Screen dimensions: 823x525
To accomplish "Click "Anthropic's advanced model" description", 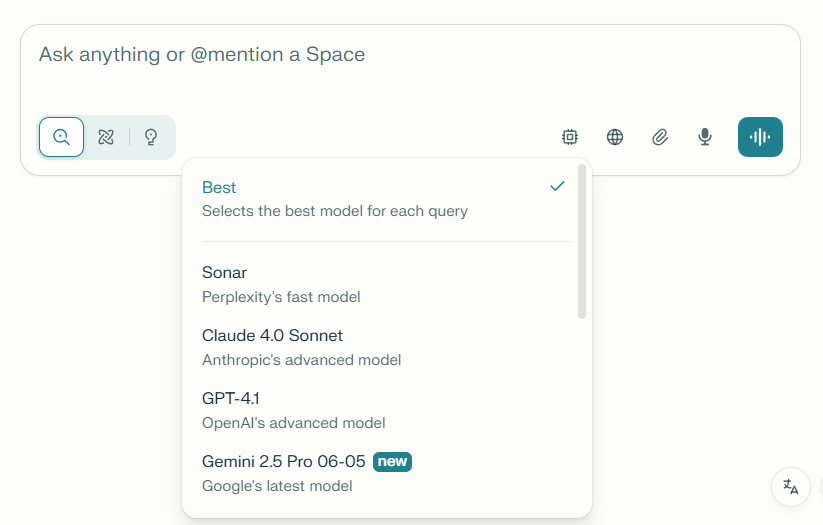I will [x=302, y=360].
